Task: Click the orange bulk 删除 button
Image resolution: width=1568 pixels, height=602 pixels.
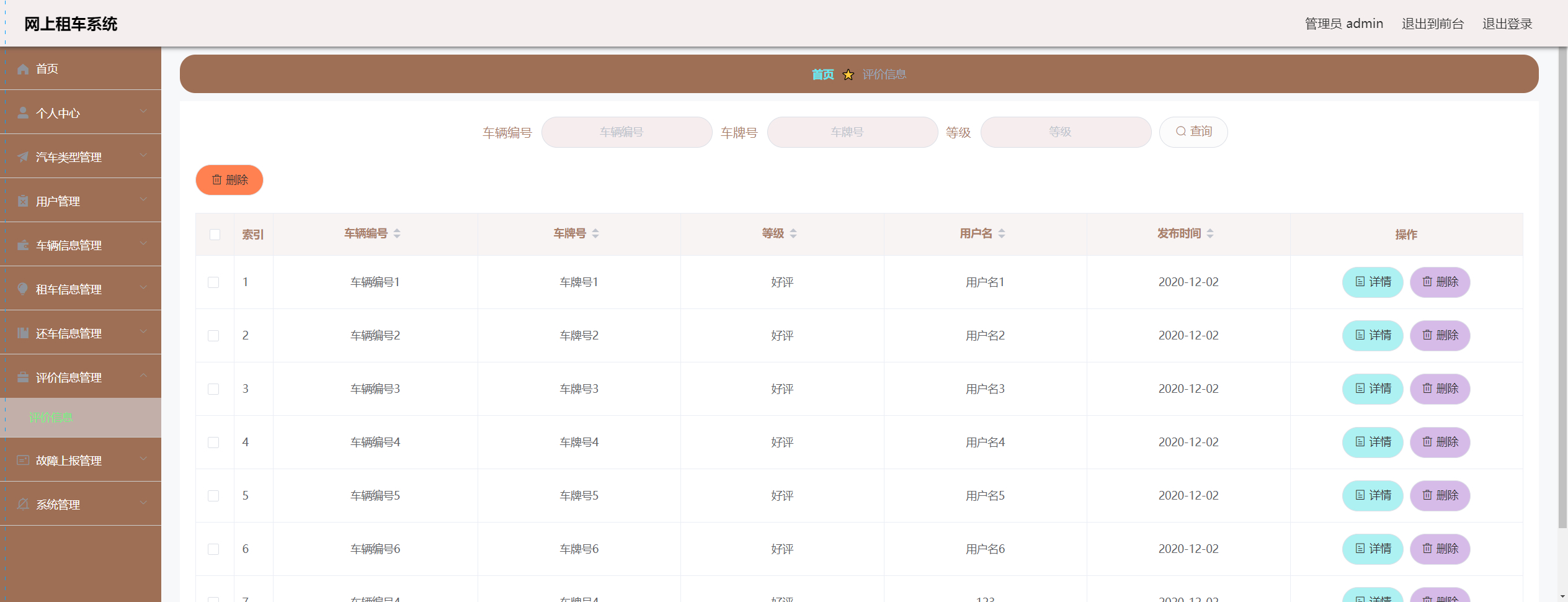Action: [x=229, y=180]
